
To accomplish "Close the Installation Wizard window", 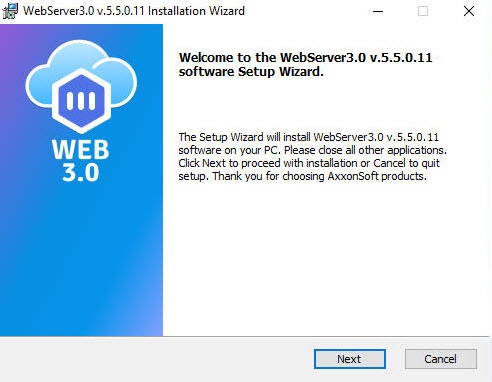I will point(469,11).
